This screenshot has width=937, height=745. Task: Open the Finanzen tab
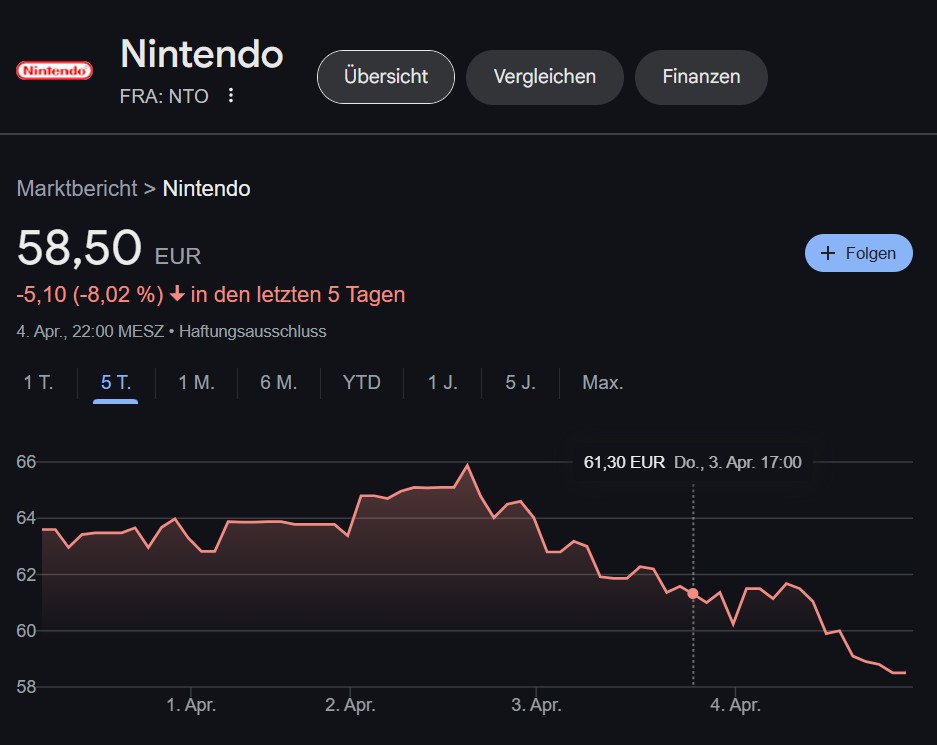click(701, 76)
